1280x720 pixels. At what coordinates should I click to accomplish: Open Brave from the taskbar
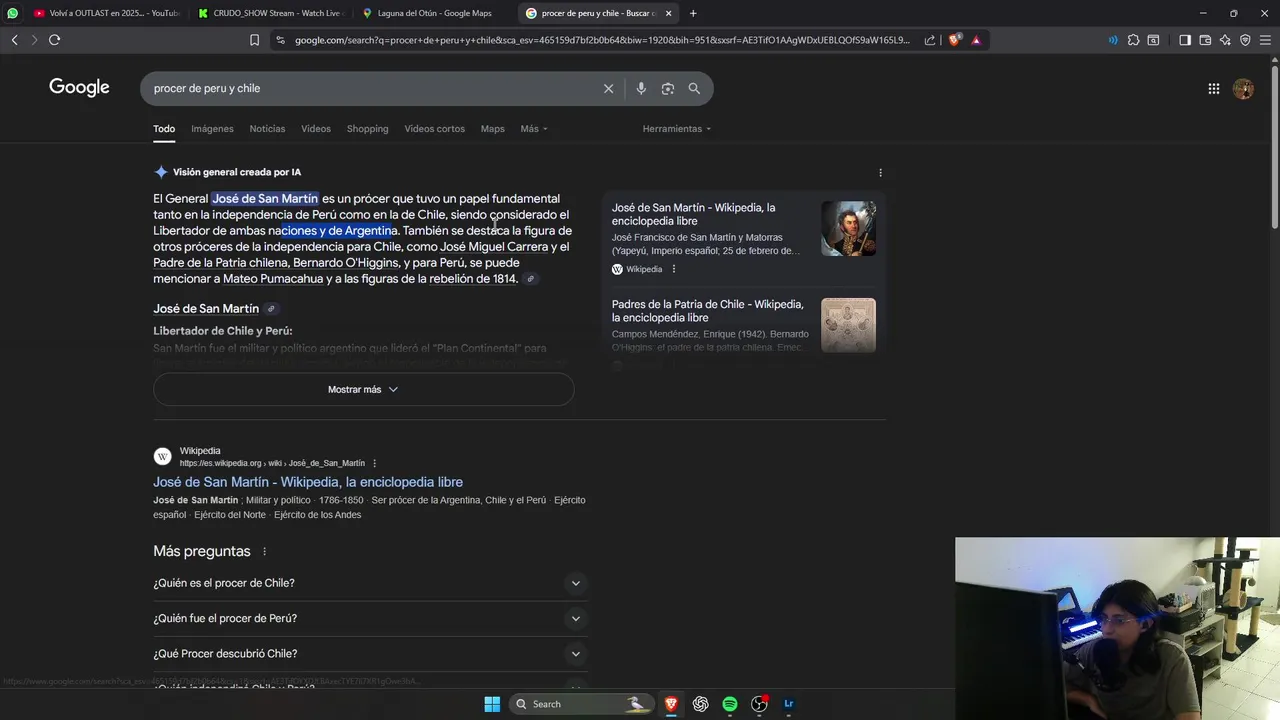pyautogui.click(x=671, y=704)
